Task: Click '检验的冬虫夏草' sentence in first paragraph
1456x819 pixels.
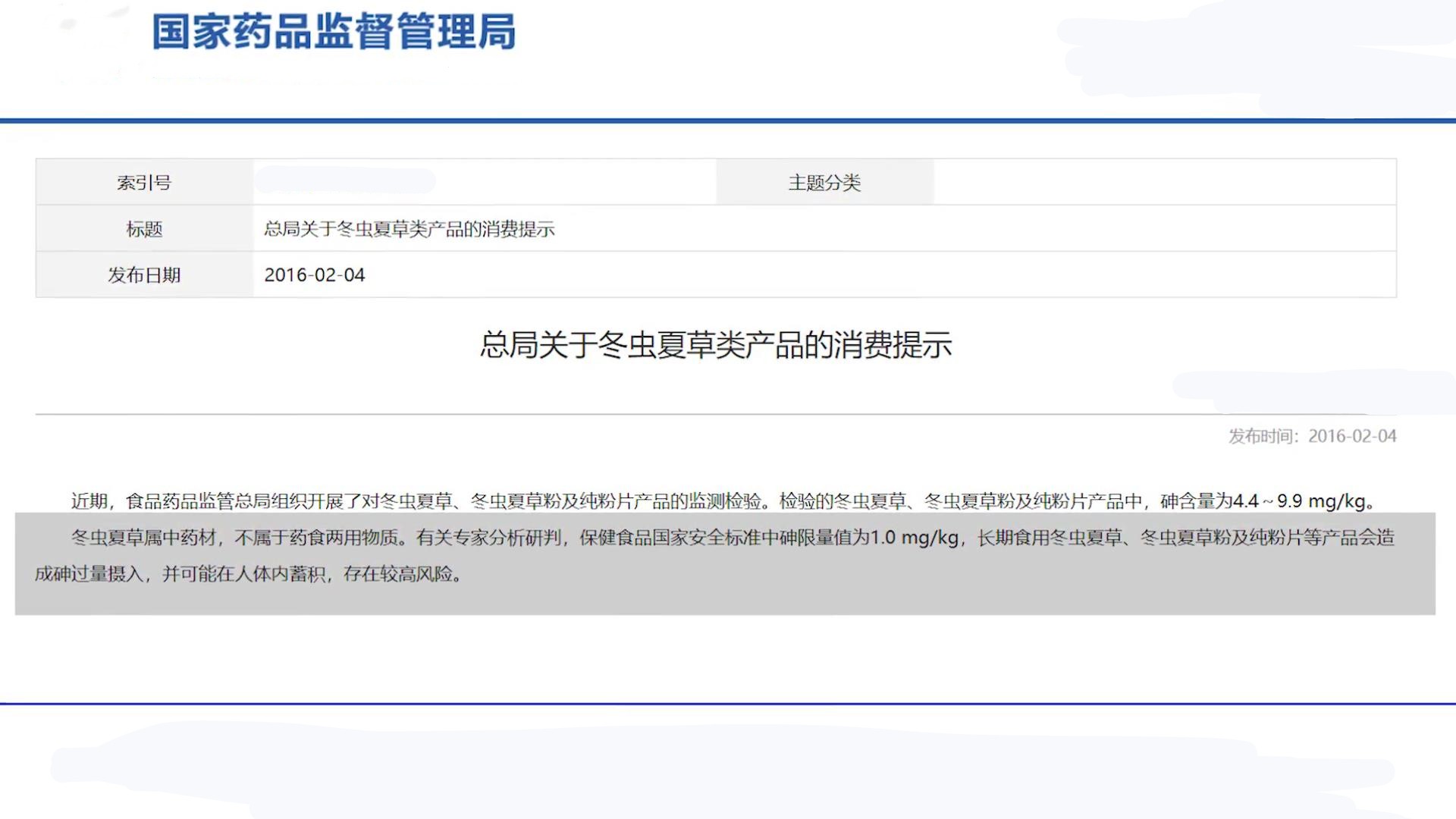Action: point(842,501)
